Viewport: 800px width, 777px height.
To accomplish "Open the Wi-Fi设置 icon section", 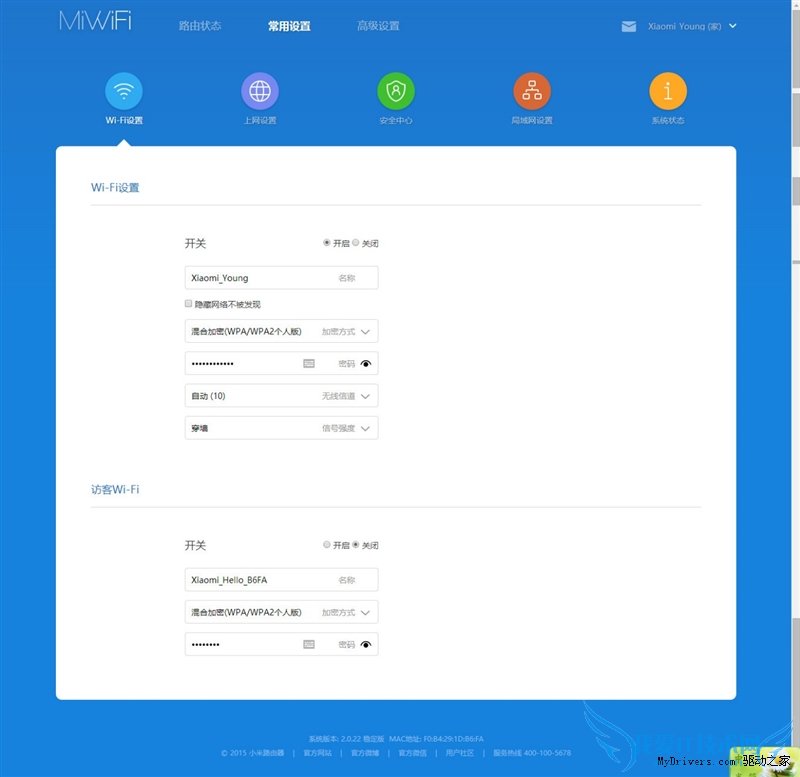I will click(x=124, y=91).
